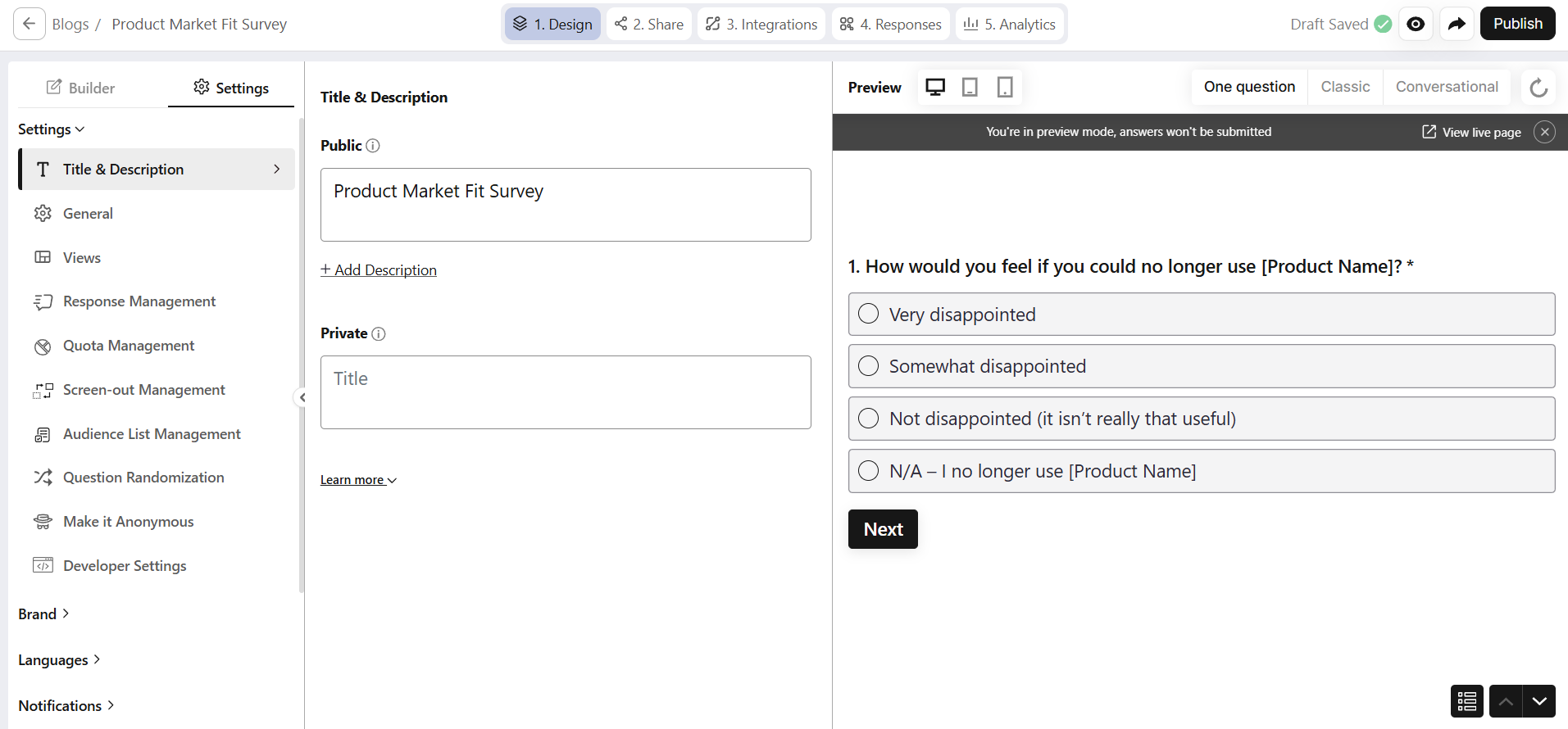The image size is (1568, 729).
Task: Select the Very disappointed option
Action: [869, 315]
